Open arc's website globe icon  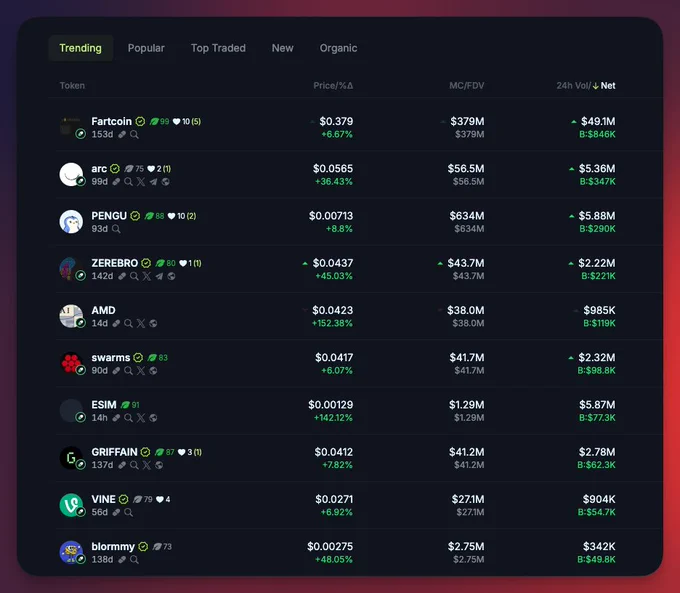tap(166, 182)
